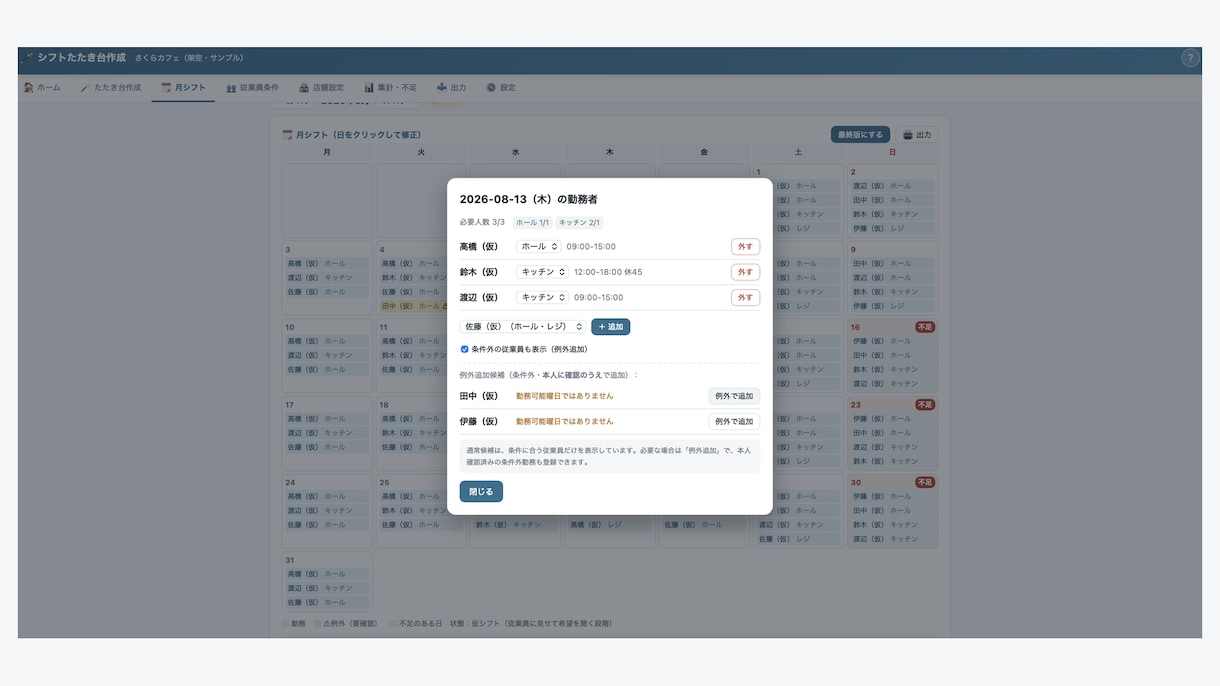Click the wand icon of たたき台作成 tab
This screenshot has height=686, width=1220.
[86, 88]
